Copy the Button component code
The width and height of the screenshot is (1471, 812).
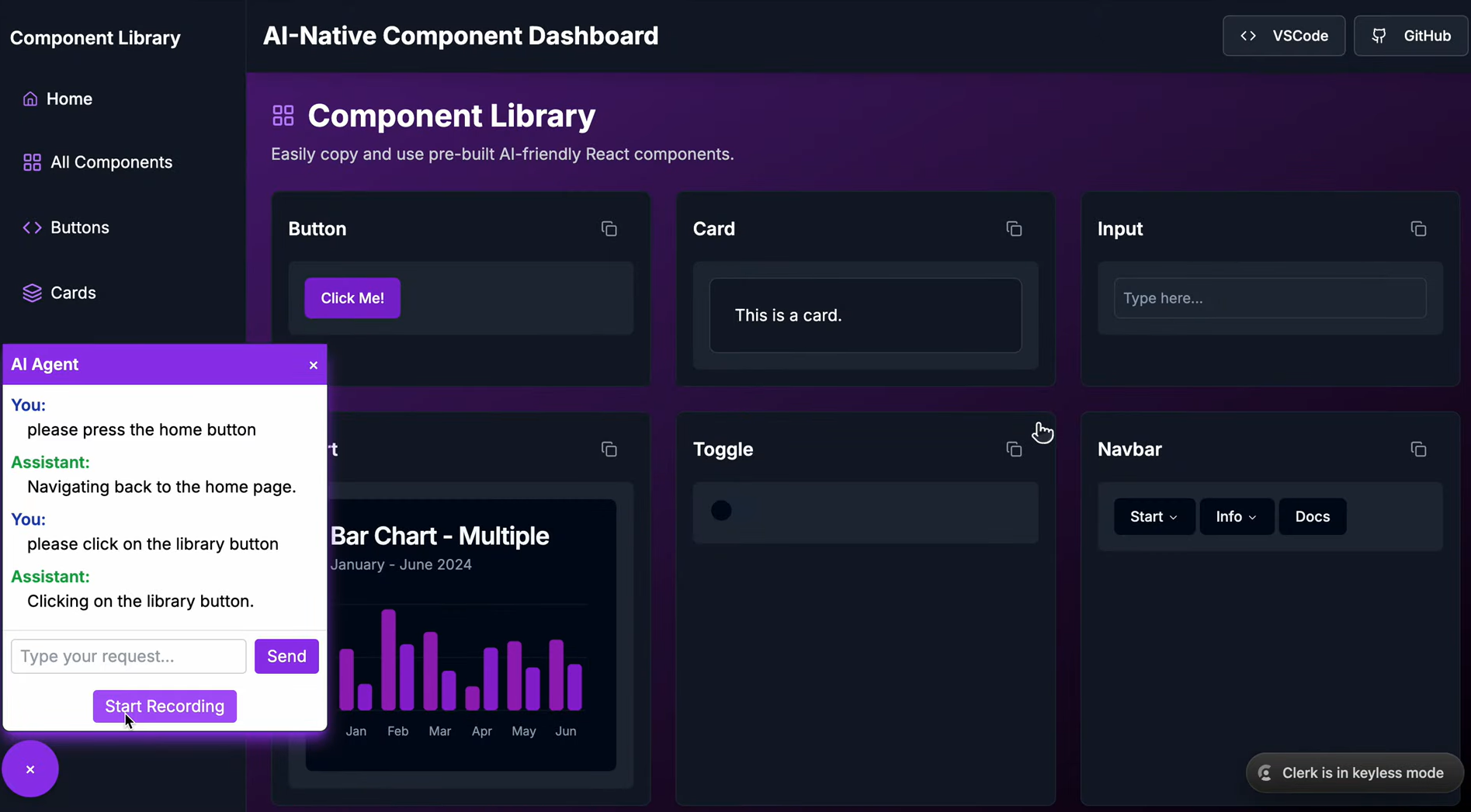pos(609,229)
